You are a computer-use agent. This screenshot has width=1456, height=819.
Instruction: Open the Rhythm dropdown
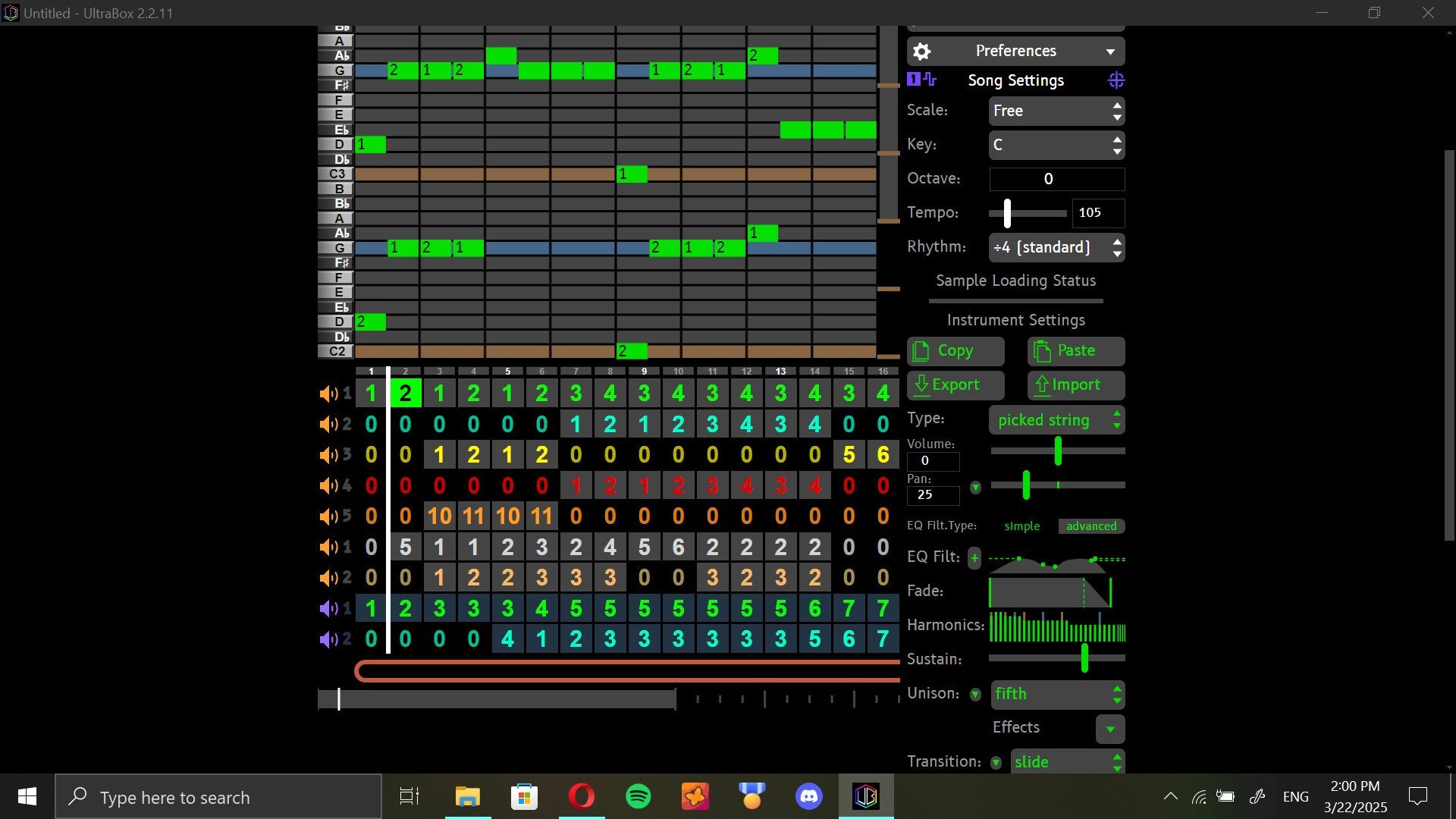1056,247
